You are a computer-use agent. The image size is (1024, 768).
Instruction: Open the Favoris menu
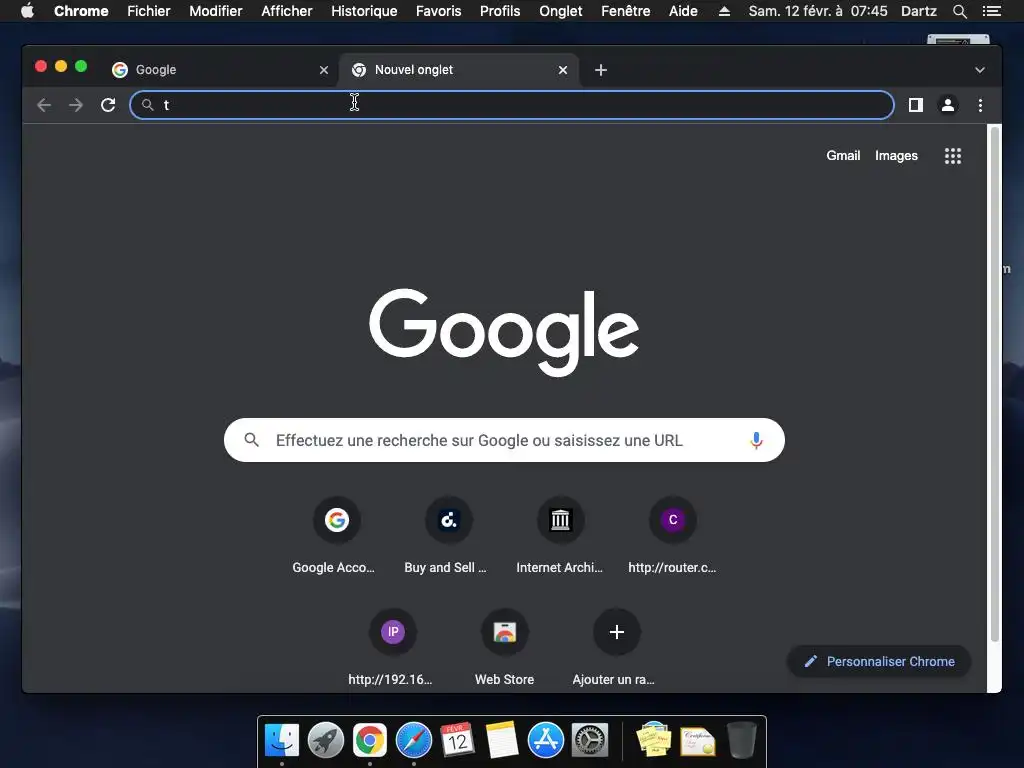[438, 11]
